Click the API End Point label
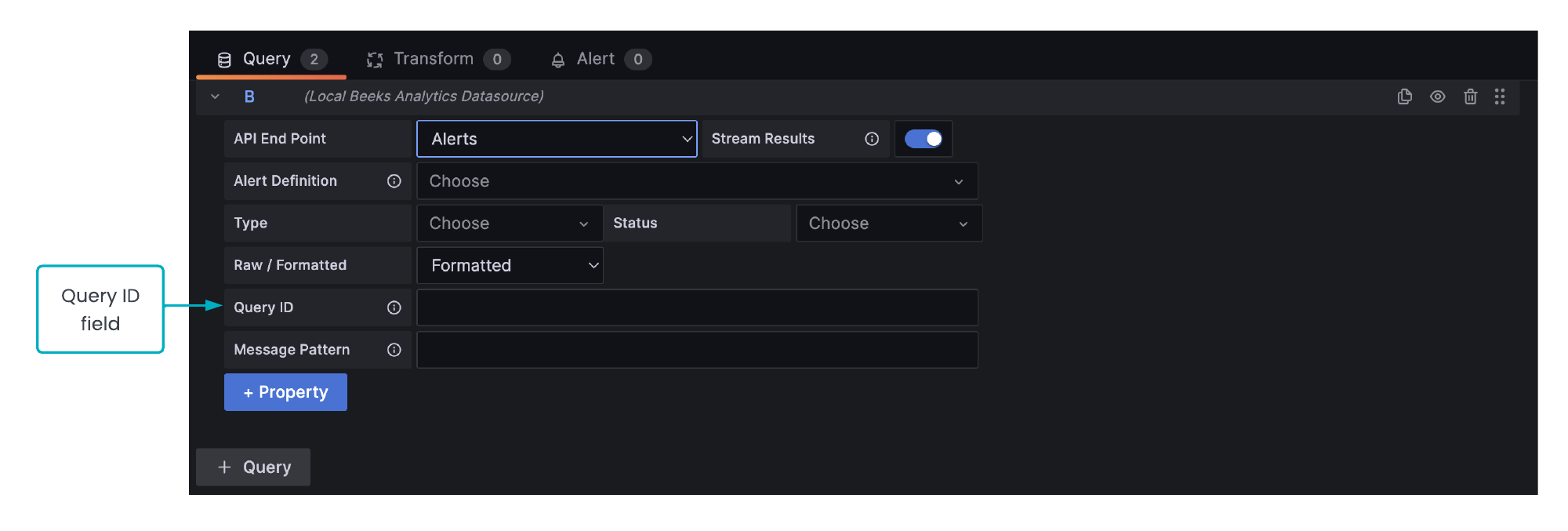 click(280, 139)
